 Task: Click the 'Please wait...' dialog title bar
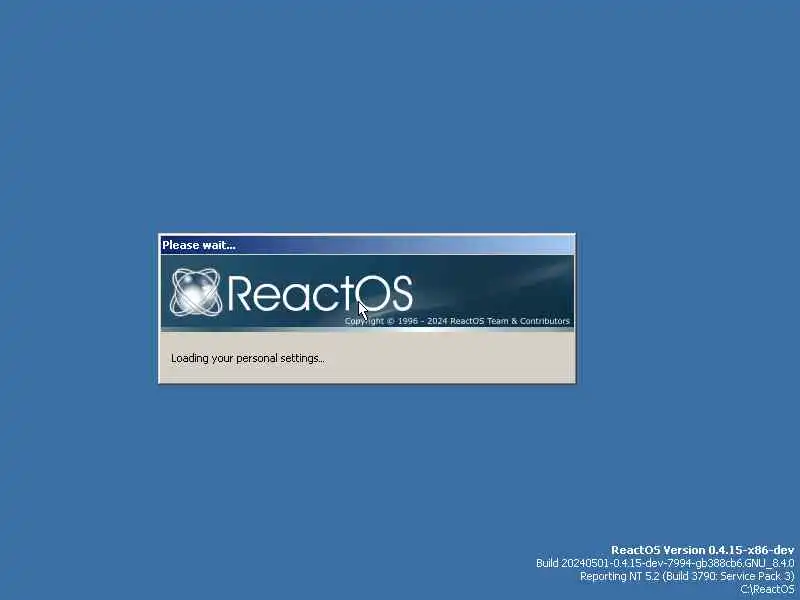tap(367, 245)
